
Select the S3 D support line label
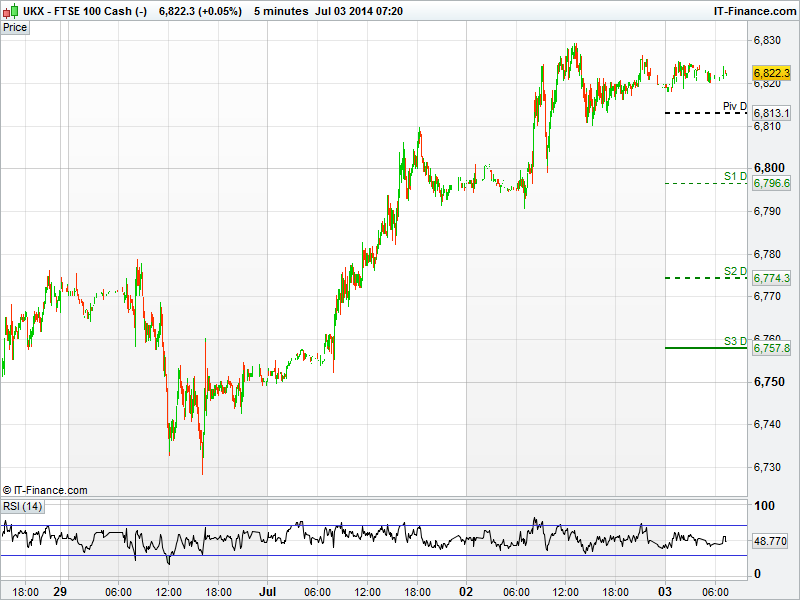tap(735, 341)
